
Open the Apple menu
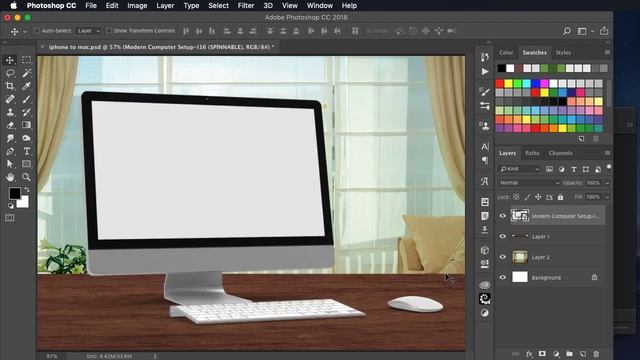click(x=13, y=6)
